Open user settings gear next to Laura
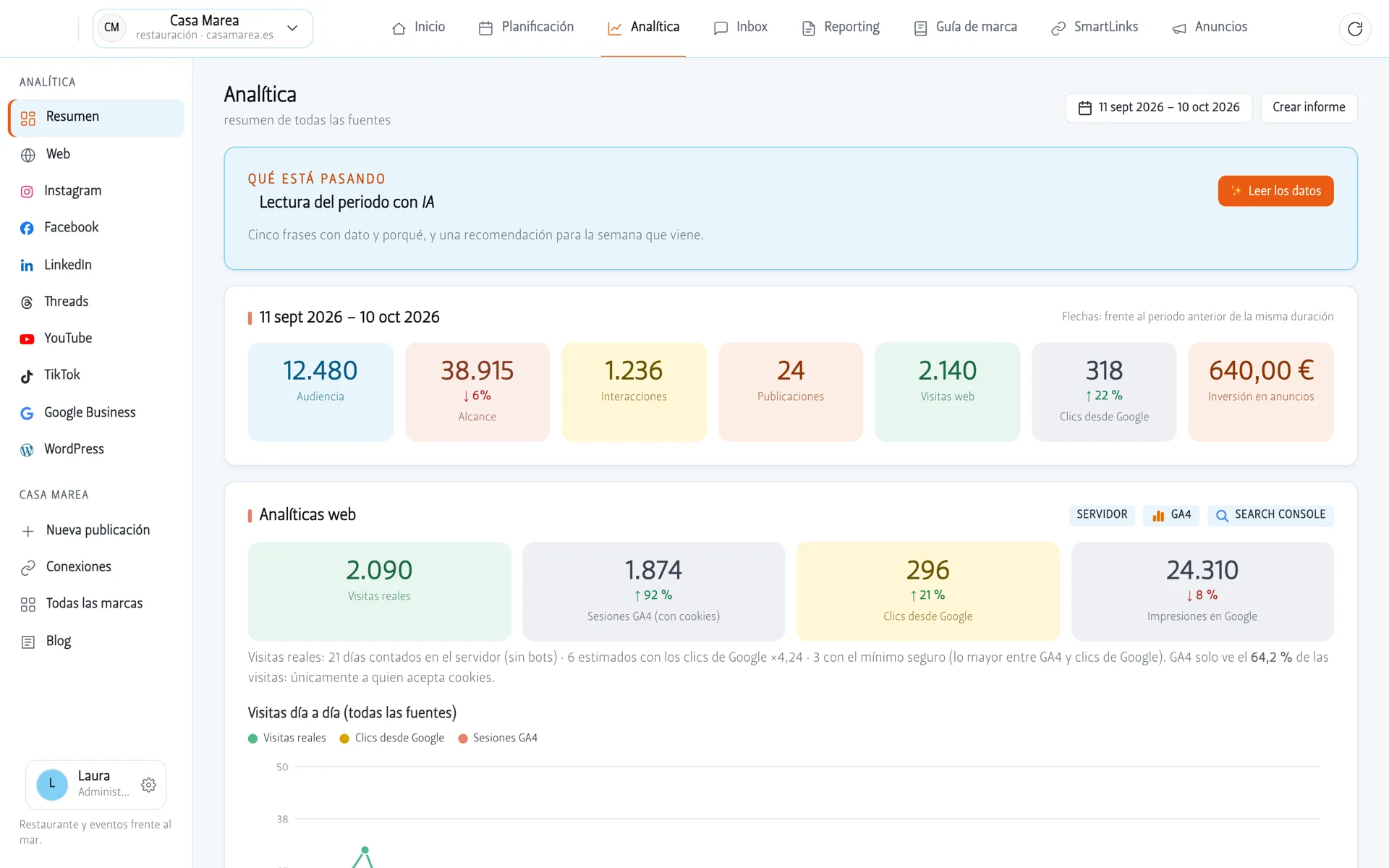1389x868 pixels. (x=149, y=785)
